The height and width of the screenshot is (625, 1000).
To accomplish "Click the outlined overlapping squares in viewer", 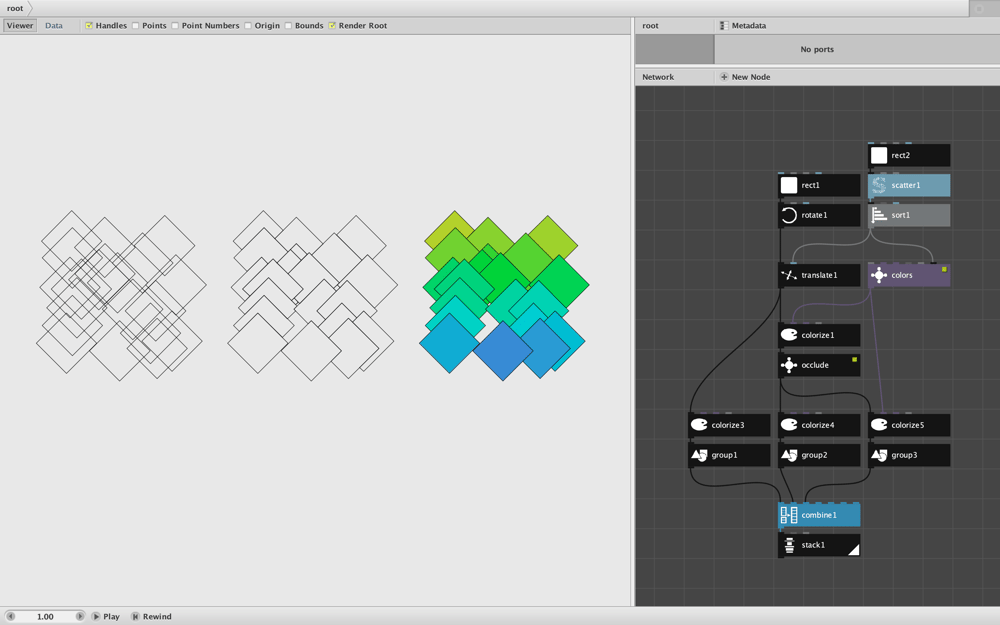I will coord(121,295).
